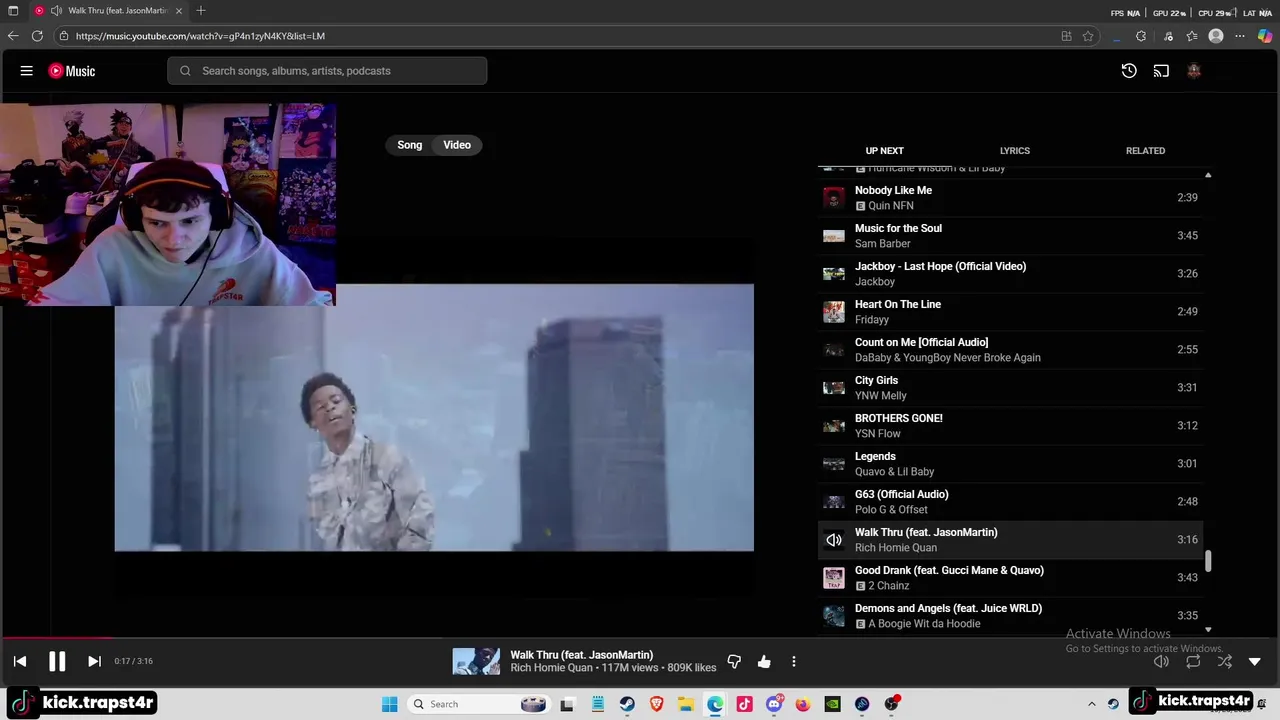Toggle the thumbs up like button
1280x720 pixels.
[x=764, y=662]
